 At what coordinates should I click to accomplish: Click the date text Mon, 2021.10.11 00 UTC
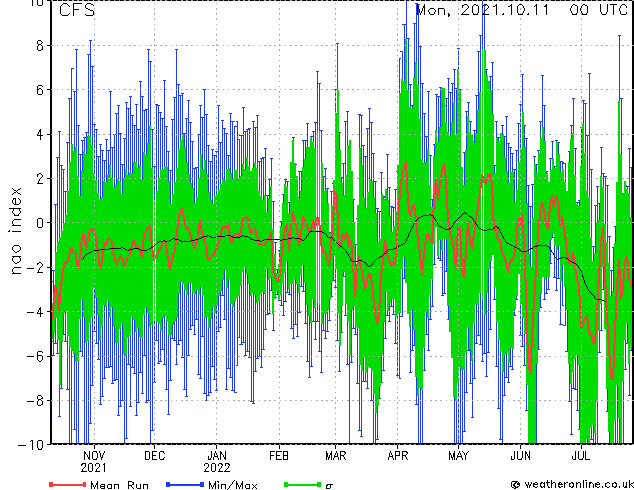(x=522, y=10)
